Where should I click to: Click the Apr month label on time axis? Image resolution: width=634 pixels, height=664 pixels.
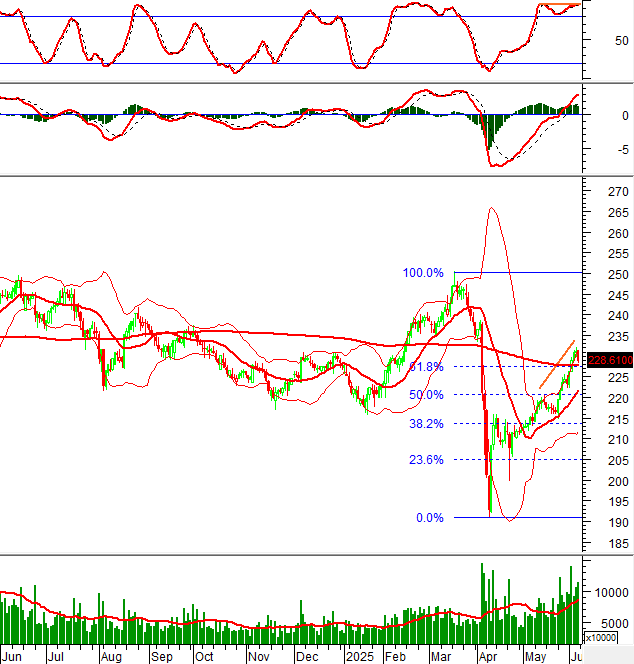[x=487, y=657]
